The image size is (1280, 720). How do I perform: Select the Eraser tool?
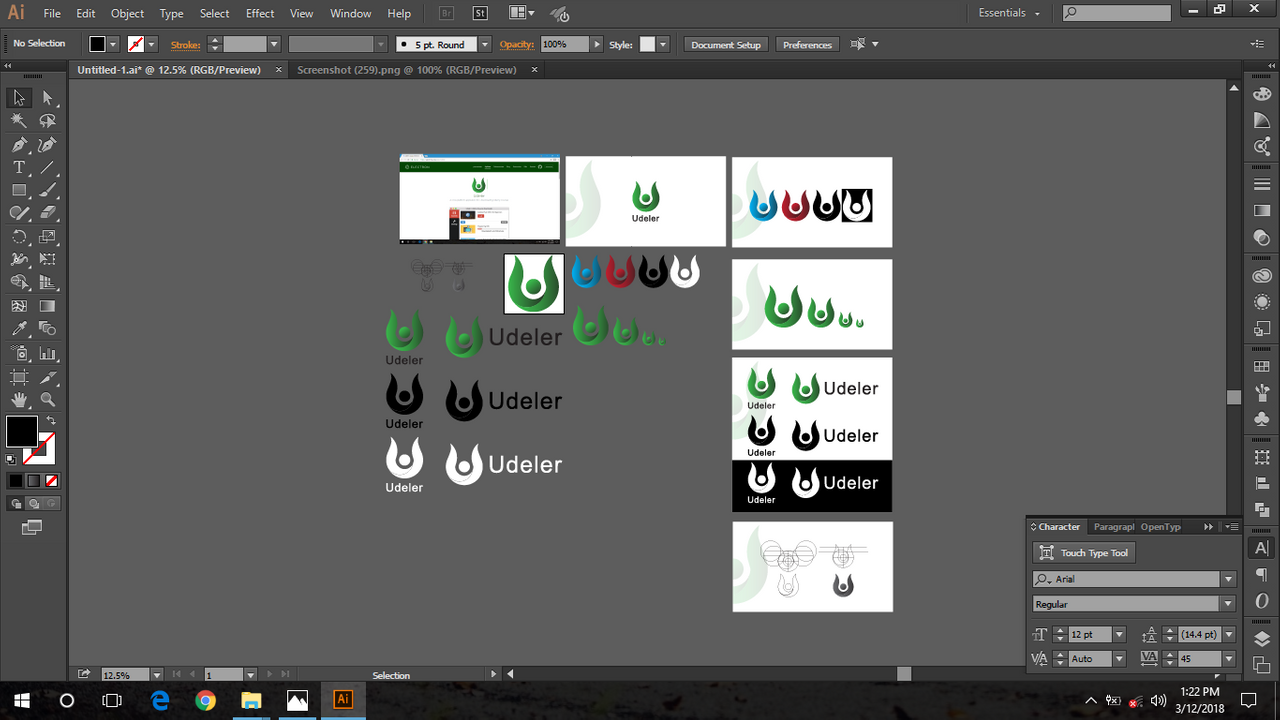pos(47,213)
